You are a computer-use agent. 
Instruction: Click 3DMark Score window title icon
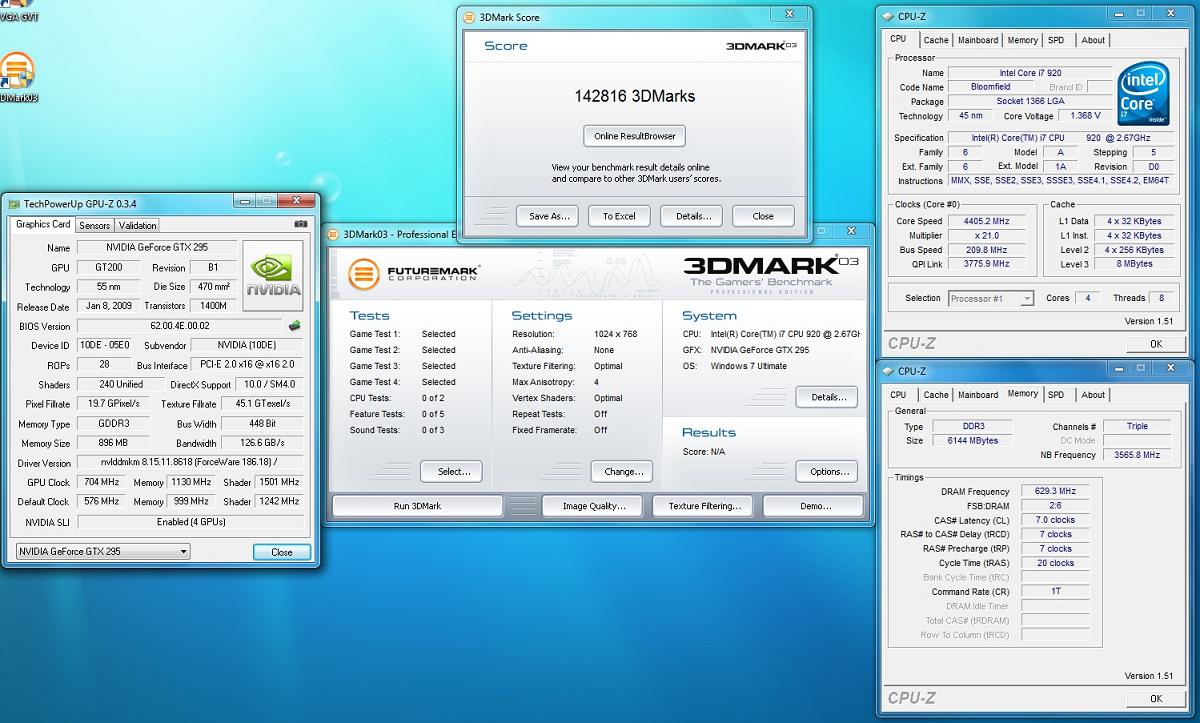coord(471,17)
